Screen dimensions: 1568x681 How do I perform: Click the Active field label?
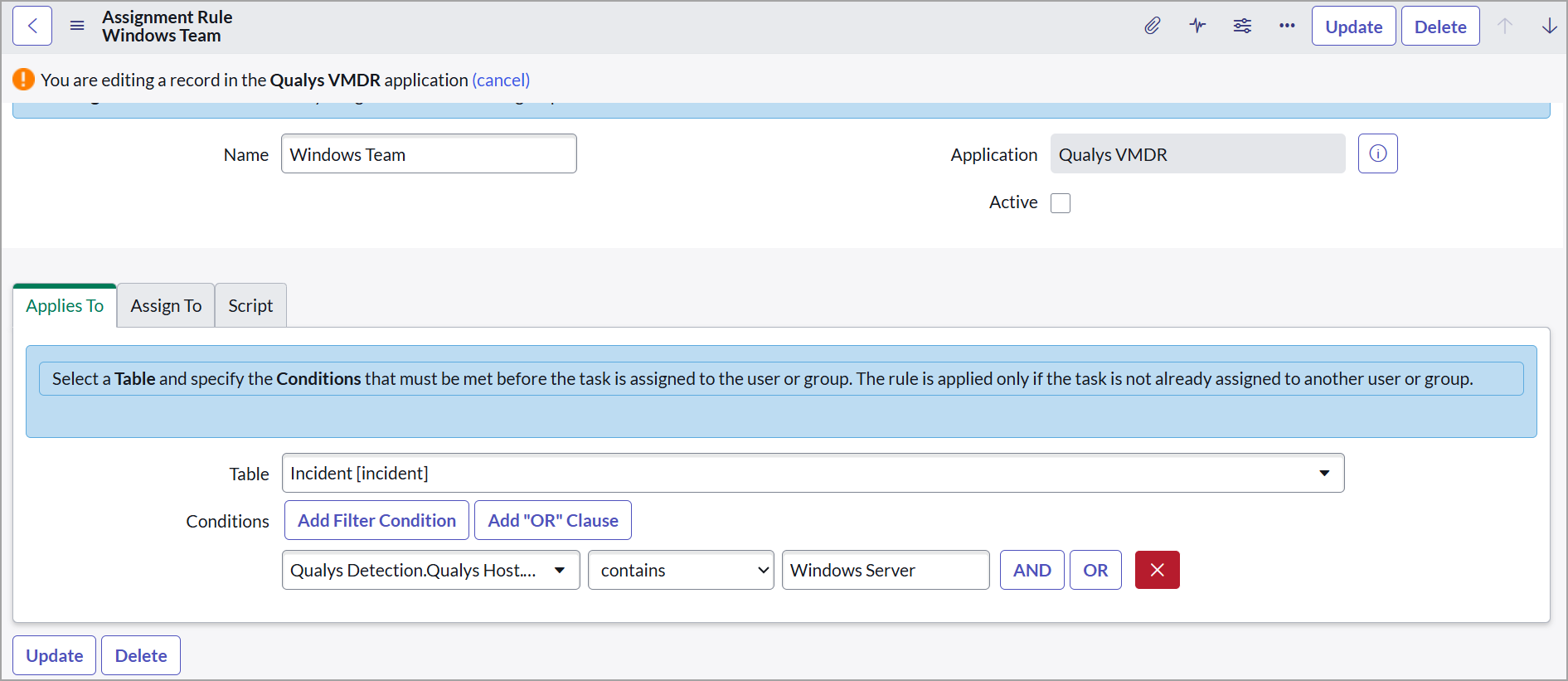click(x=1013, y=202)
